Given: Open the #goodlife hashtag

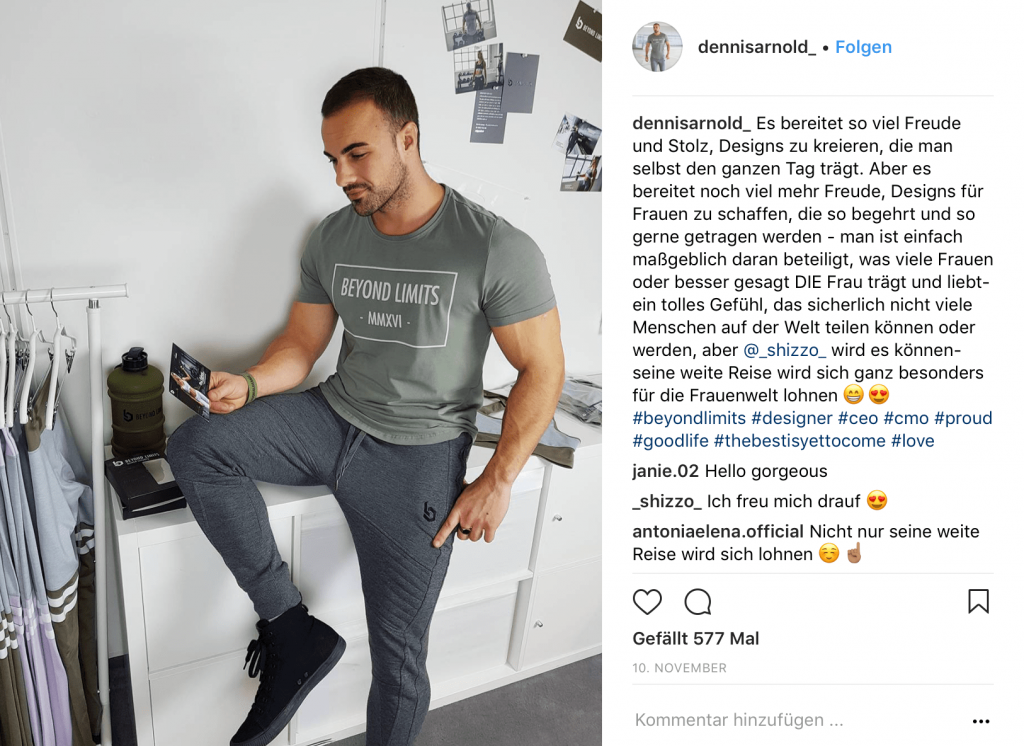Looking at the screenshot, I should point(670,441).
